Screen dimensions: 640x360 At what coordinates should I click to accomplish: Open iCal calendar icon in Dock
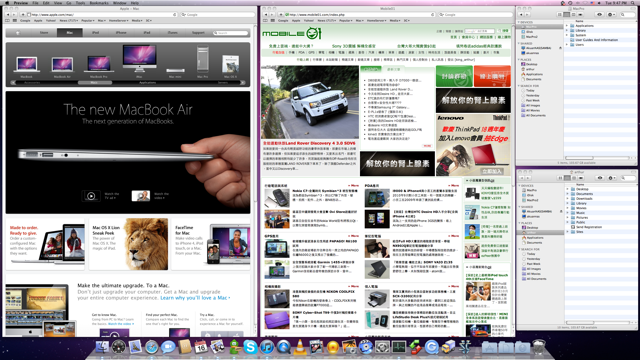(x=201, y=347)
